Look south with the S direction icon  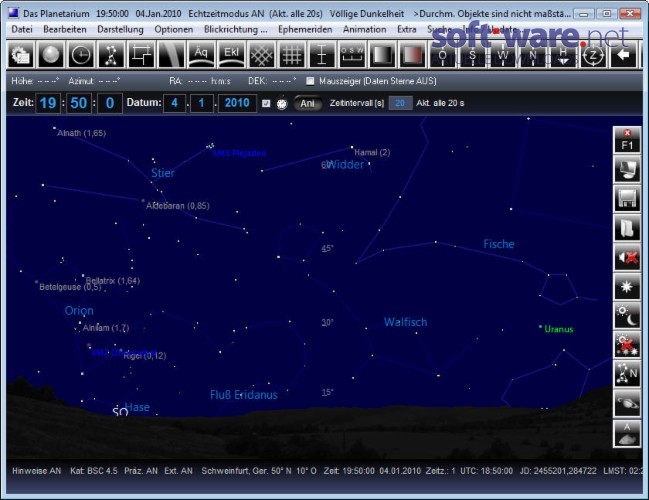pos(473,55)
